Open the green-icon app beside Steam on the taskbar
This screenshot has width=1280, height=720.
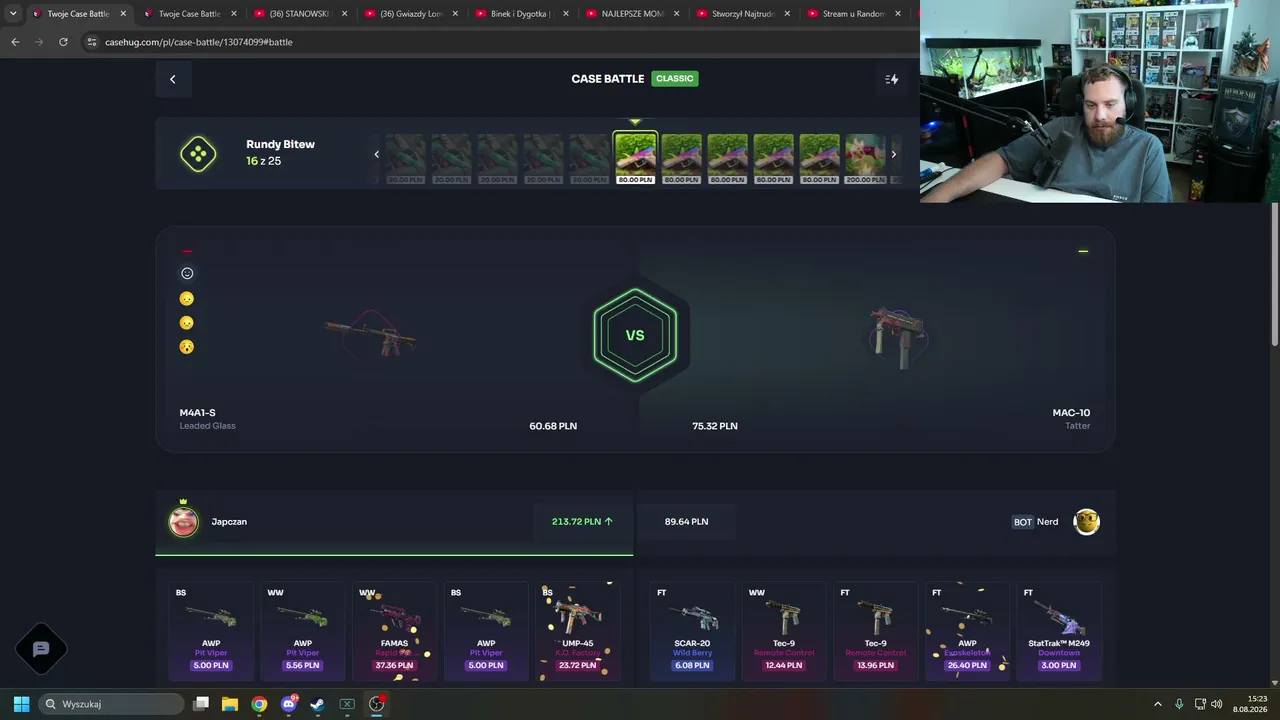347,704
